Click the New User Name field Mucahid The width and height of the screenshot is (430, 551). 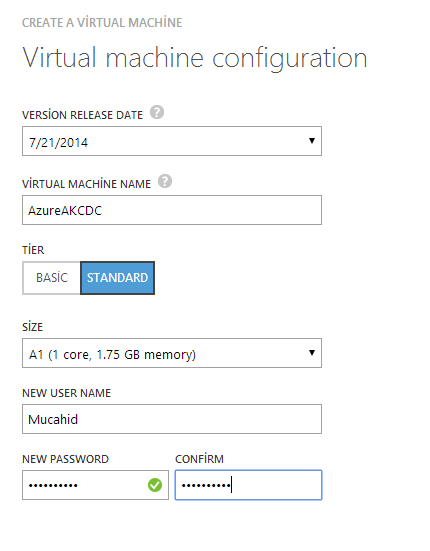172,419
